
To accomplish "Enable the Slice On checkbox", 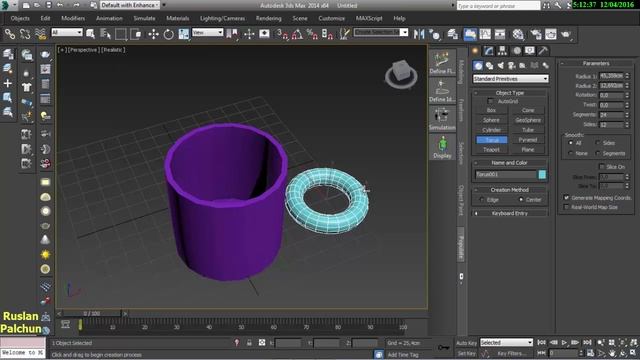I will pos(602,167).
